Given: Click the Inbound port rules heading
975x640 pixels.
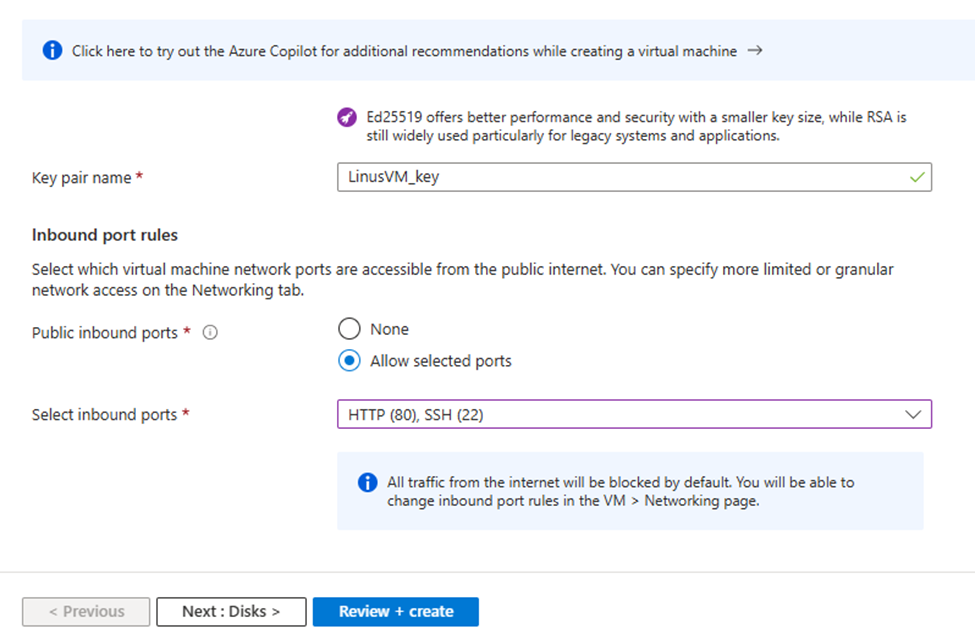Looking at the screenshot, I should 105,235.
